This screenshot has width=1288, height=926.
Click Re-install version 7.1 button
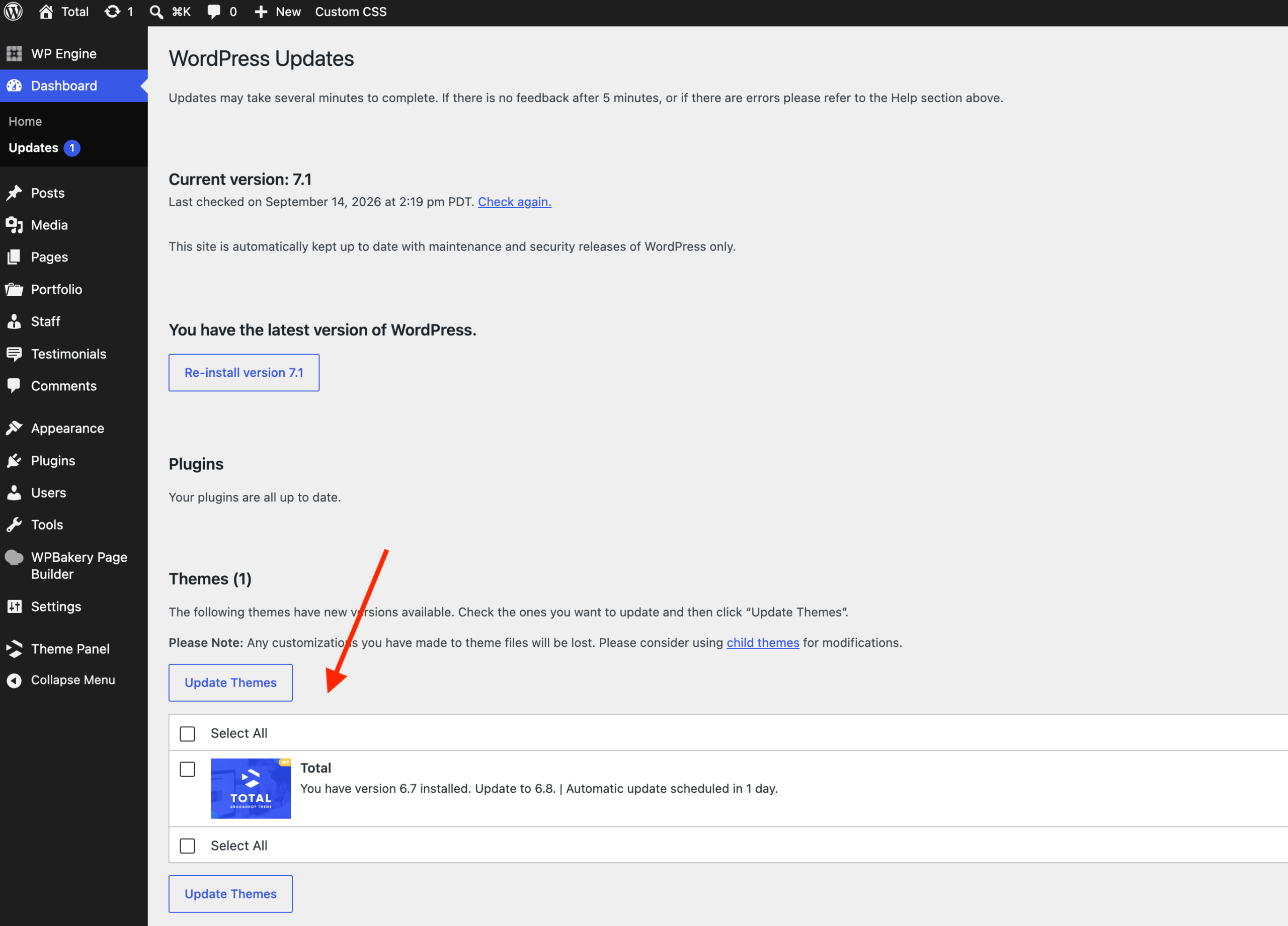point(244,372)
